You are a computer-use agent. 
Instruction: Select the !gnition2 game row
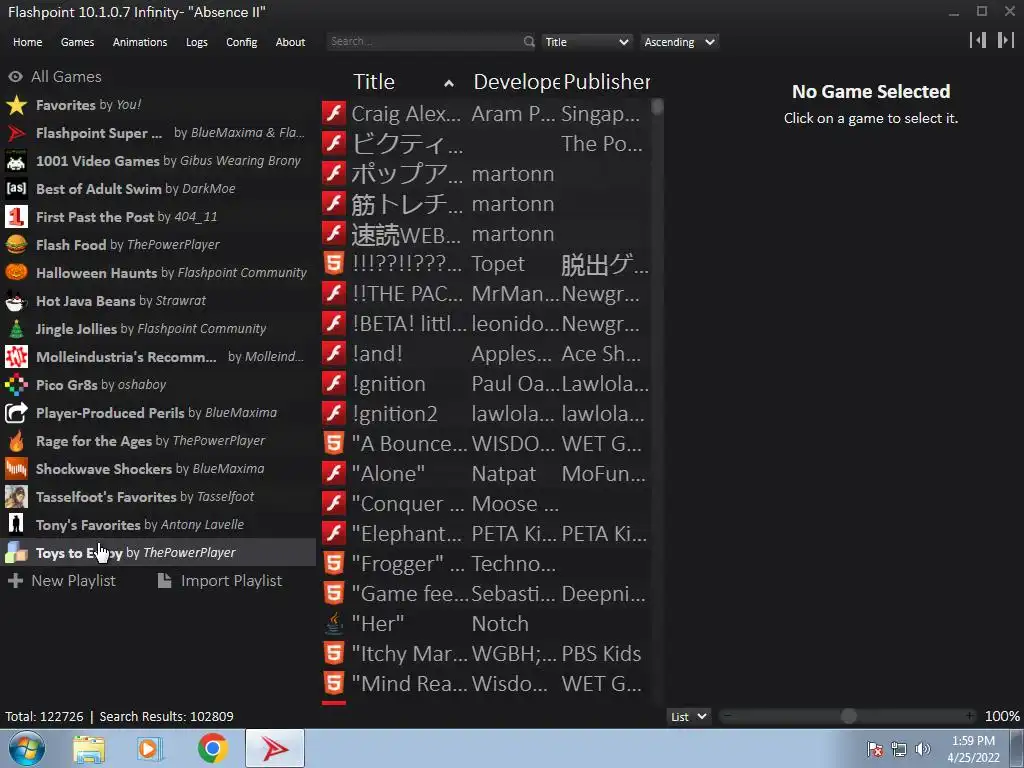tap(486, 413)
